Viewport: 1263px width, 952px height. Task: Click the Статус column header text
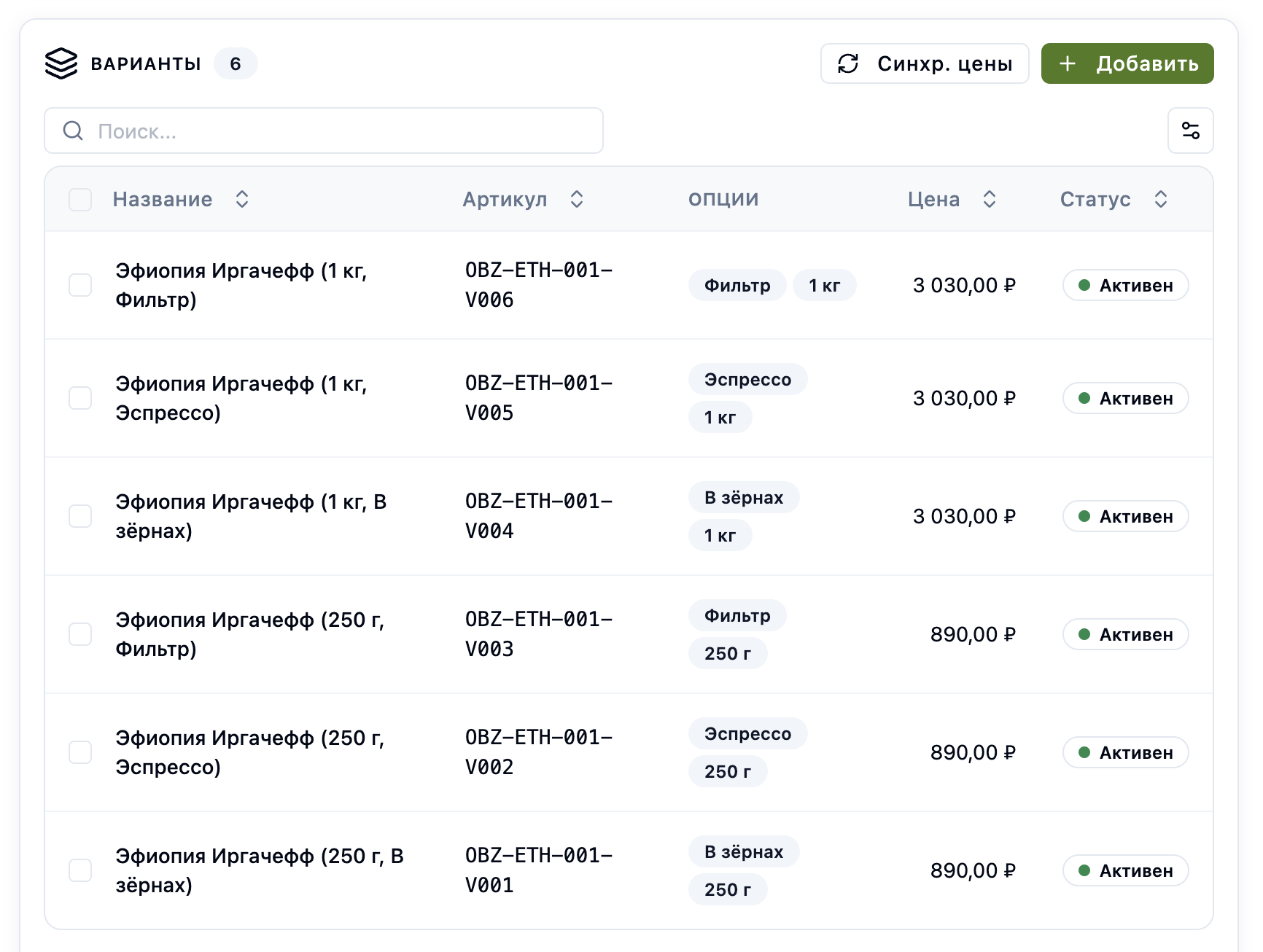tap(1095, 199)
